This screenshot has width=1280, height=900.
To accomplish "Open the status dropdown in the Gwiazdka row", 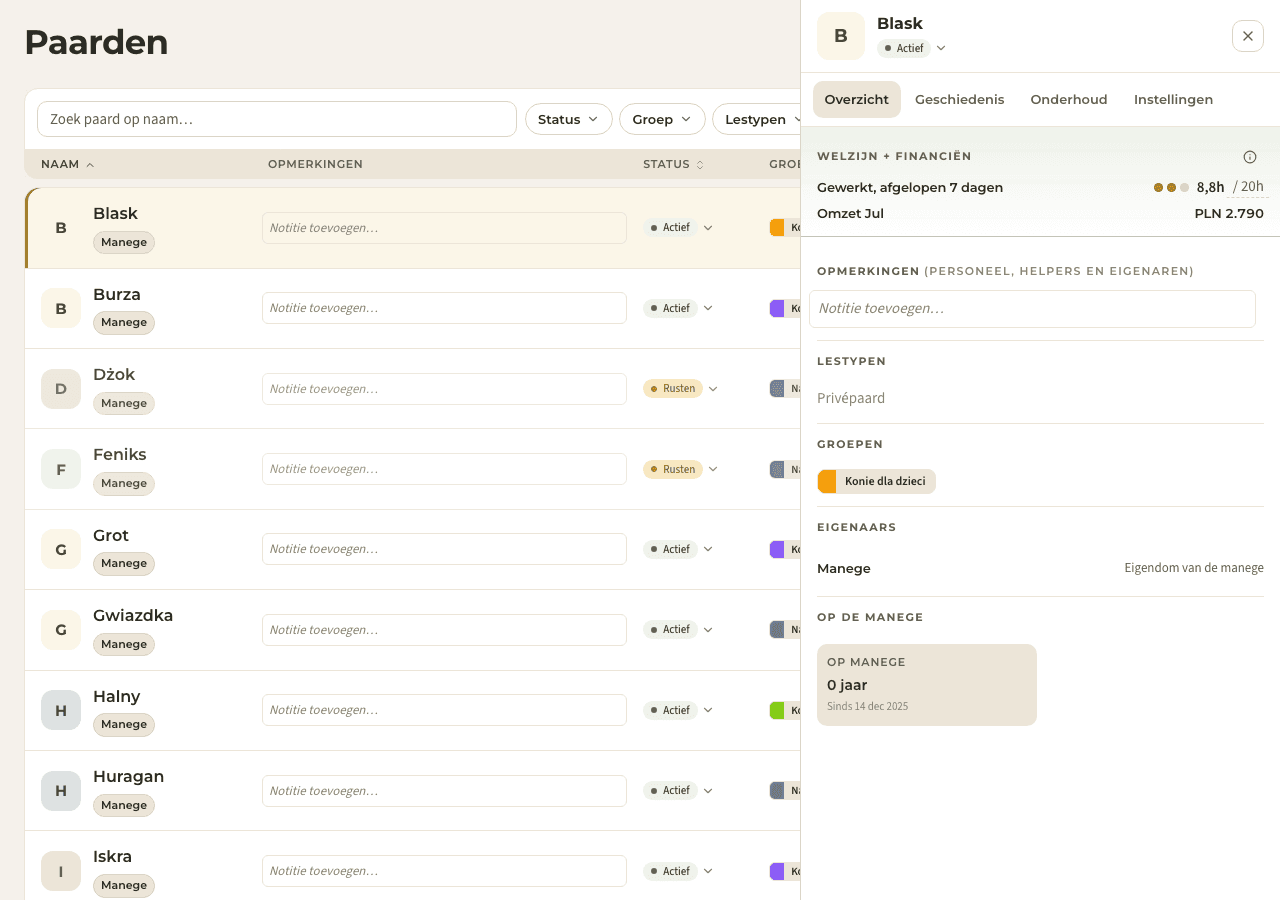I will coord(678,630).
